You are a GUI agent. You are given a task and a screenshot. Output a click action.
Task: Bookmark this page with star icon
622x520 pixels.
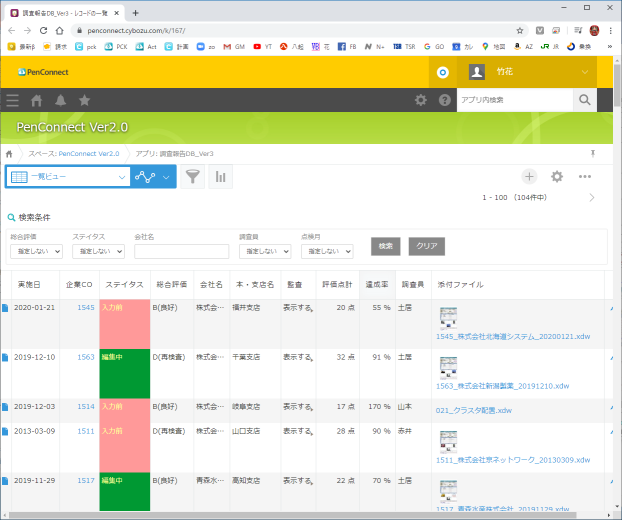click(520, 31)
